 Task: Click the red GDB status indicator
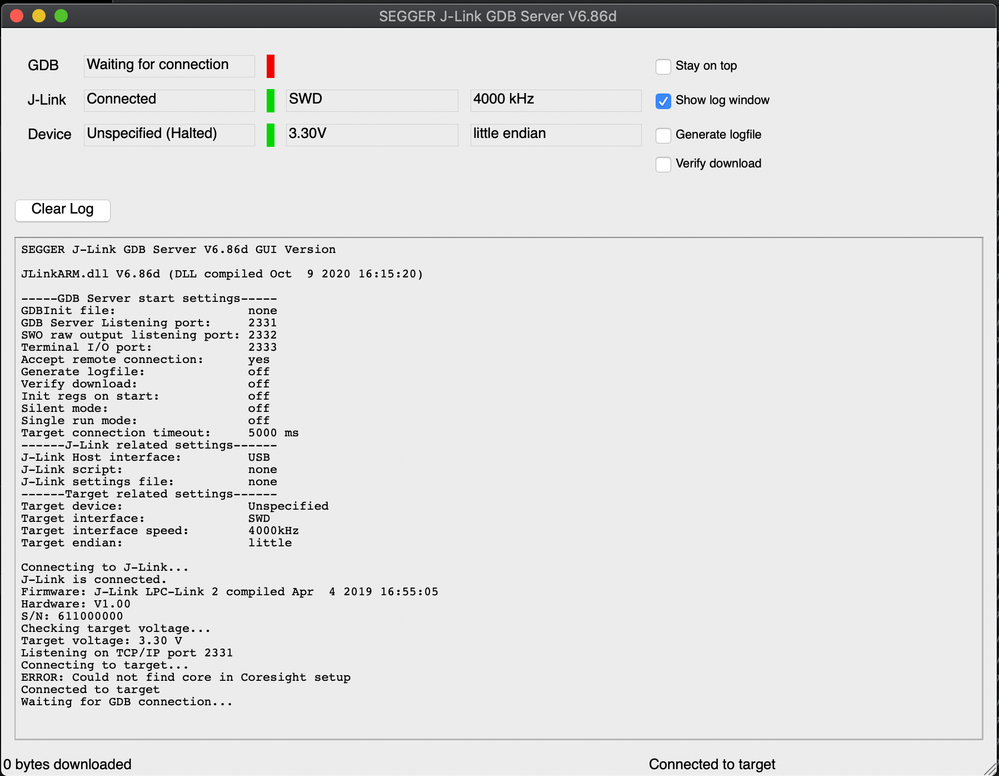click(x=270, y=66)
